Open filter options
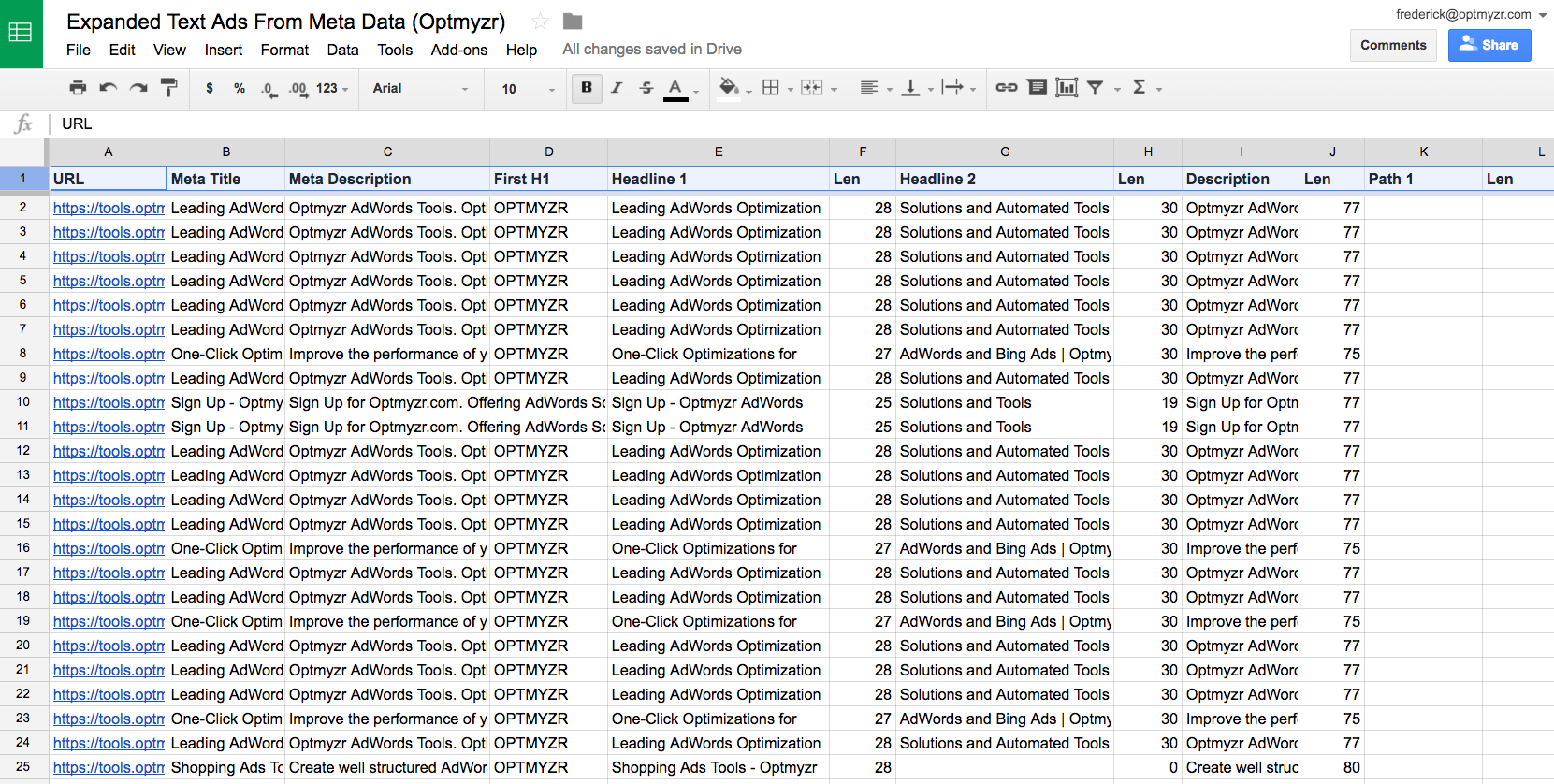The image size is (1554, 784). click(1103, 88)
